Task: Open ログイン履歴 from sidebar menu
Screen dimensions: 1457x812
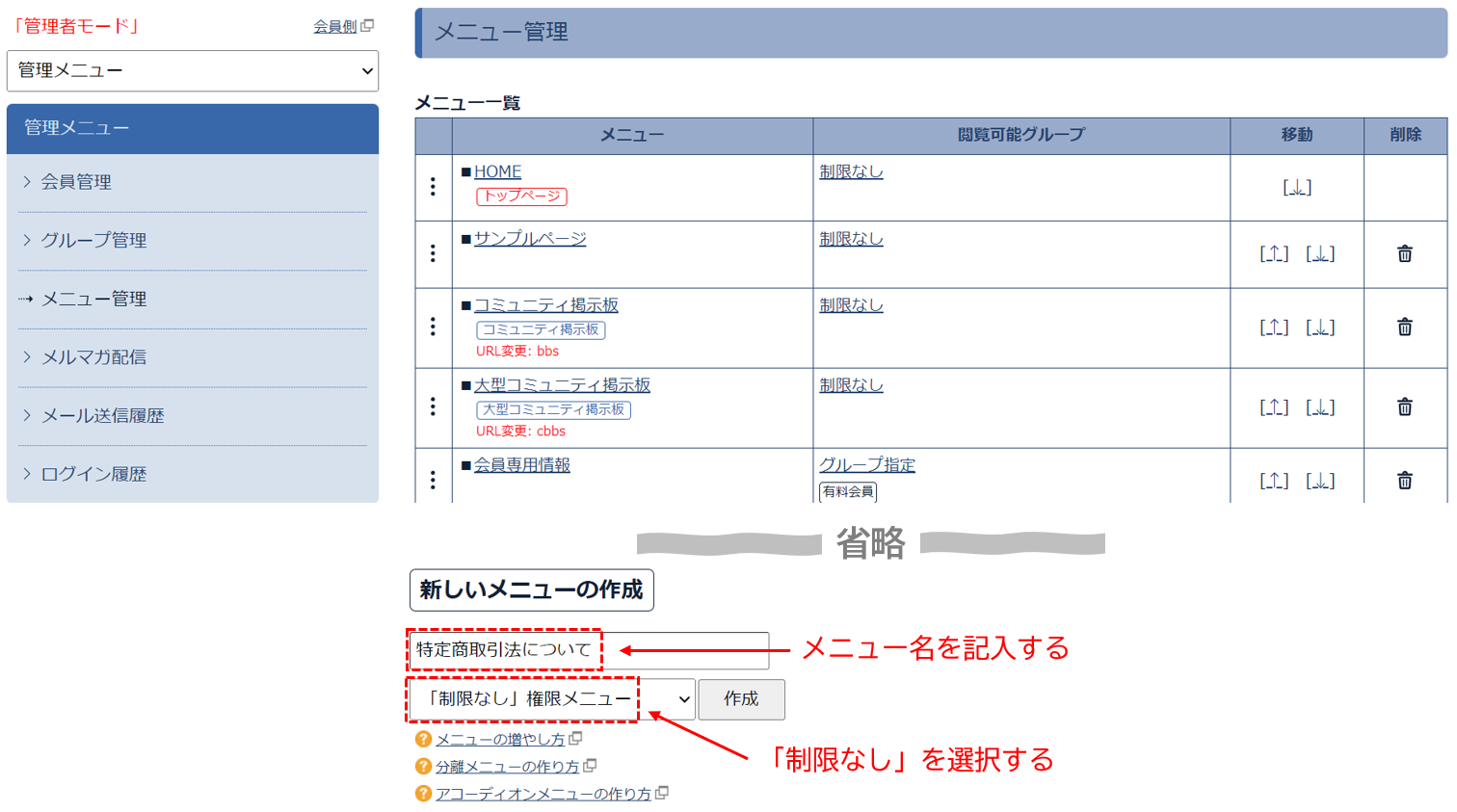Action: coord(93,474)
